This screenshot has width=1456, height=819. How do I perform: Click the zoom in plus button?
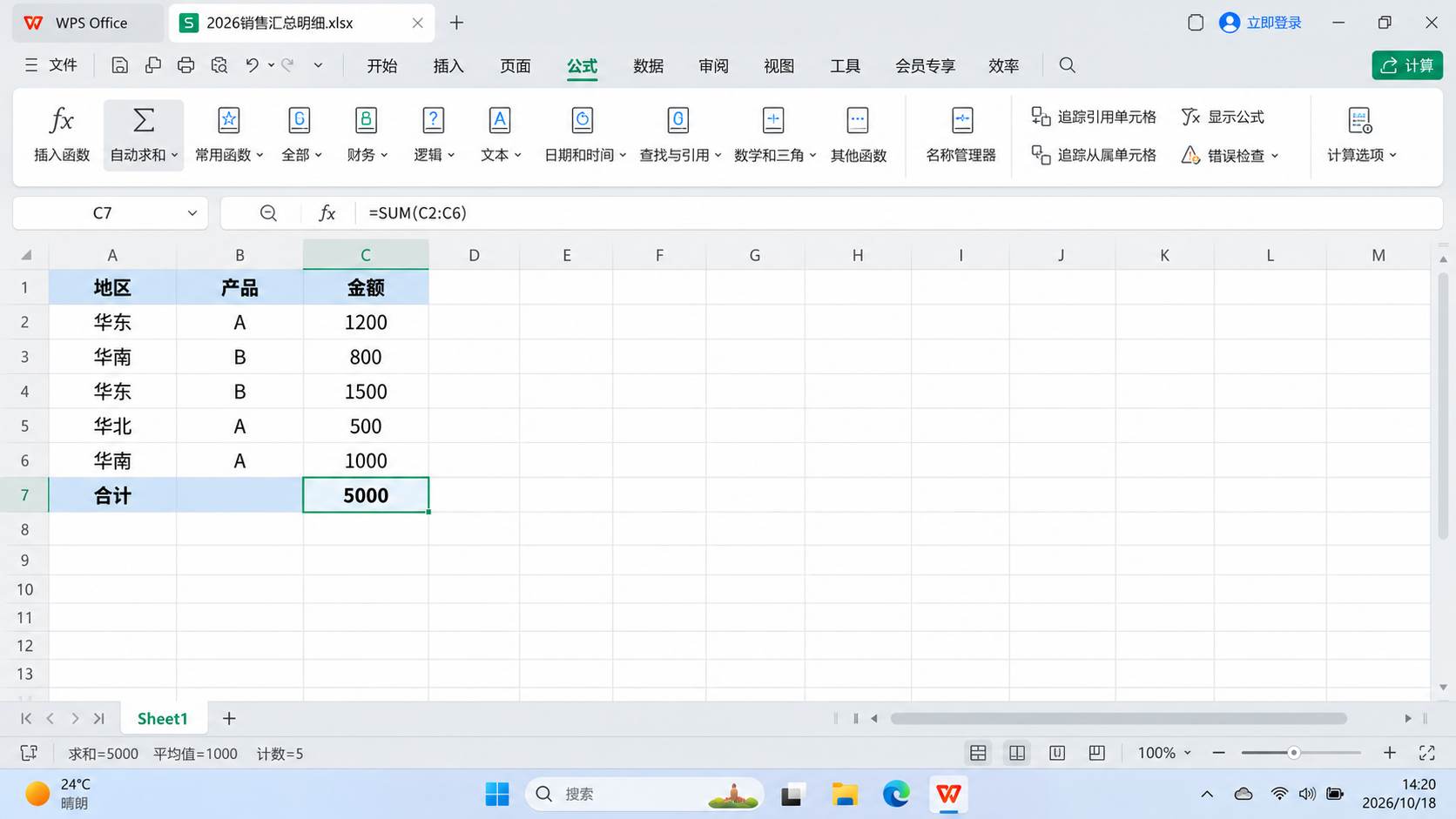(x=1390, y=753)
